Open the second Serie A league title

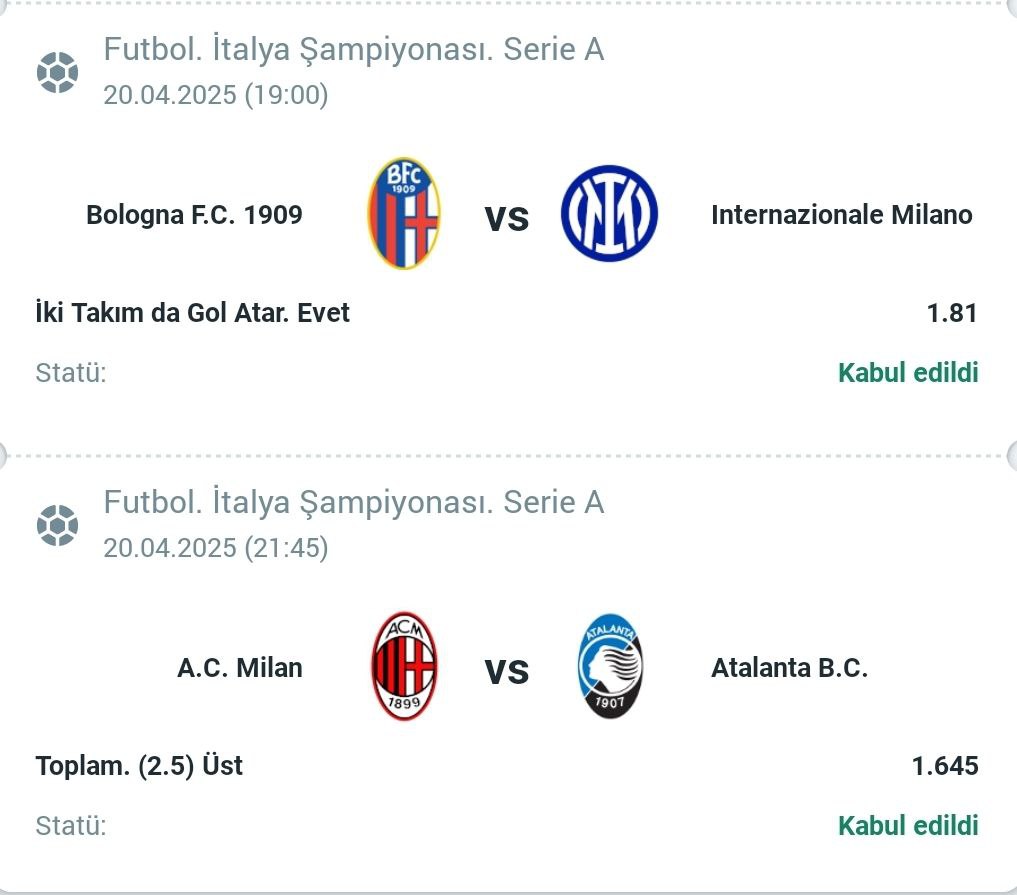click(x=354, y=502)
